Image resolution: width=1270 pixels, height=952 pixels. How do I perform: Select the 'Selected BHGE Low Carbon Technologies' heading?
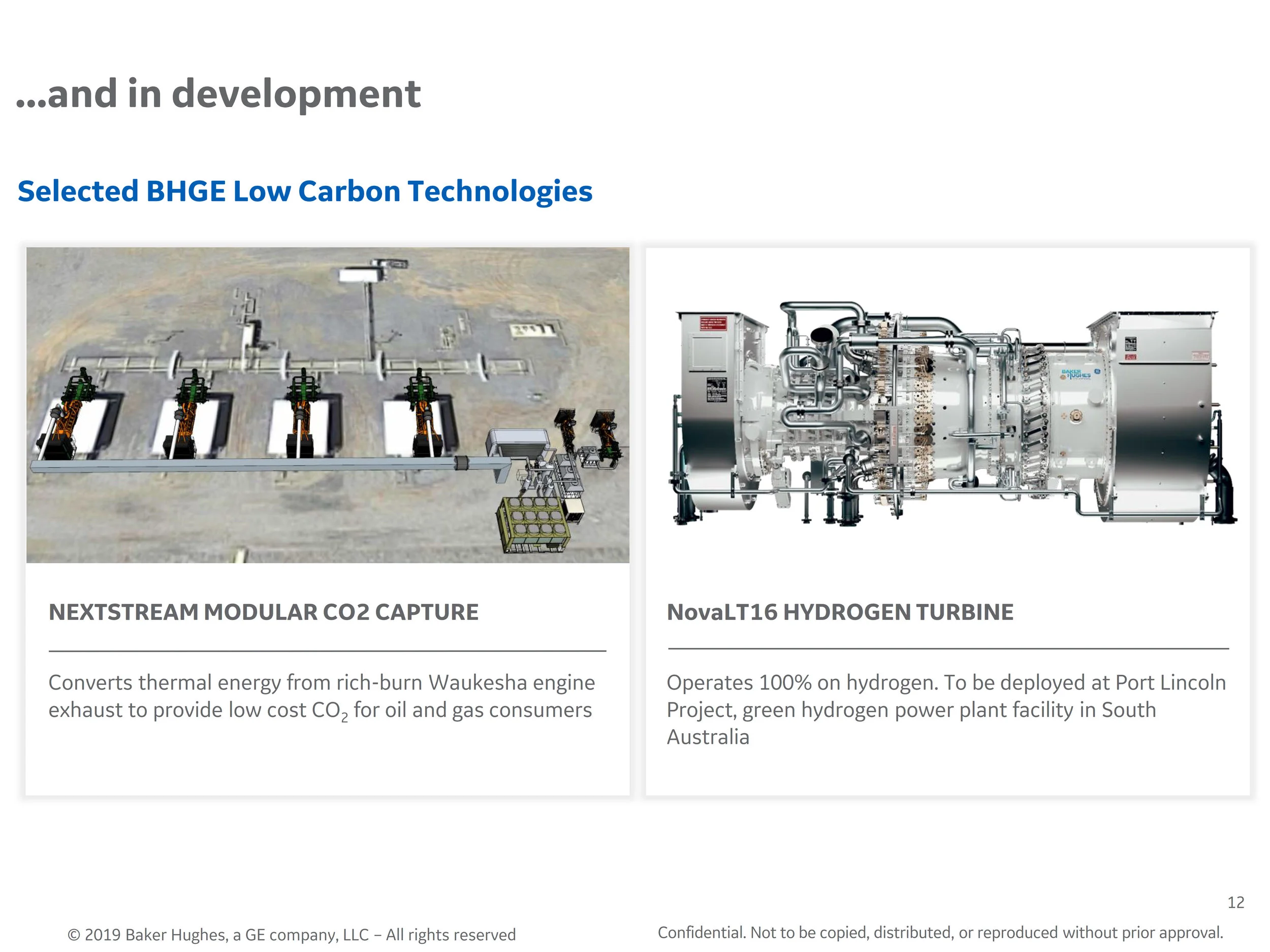[x=305, y=191]
